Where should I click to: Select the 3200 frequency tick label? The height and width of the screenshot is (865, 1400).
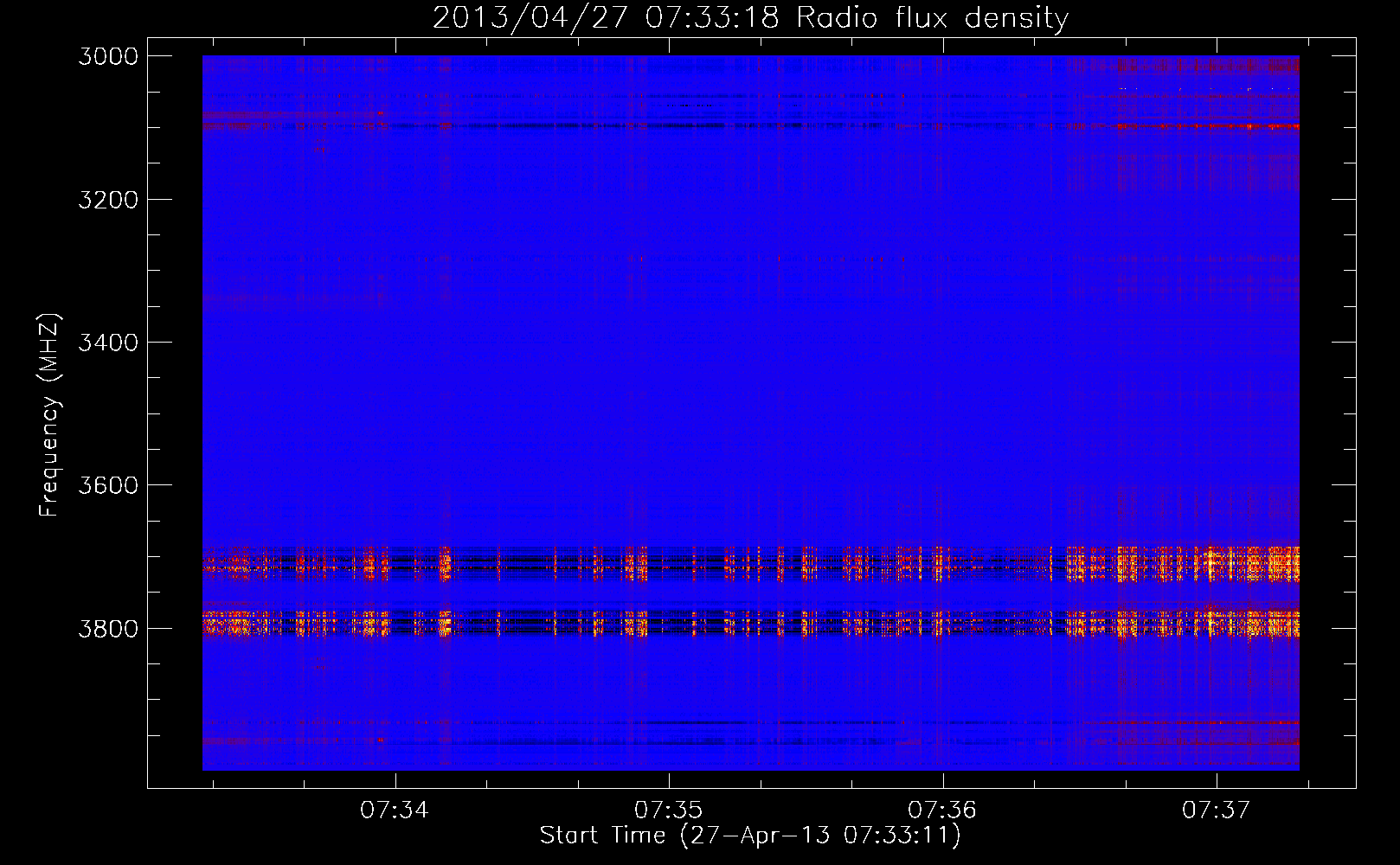108,200
